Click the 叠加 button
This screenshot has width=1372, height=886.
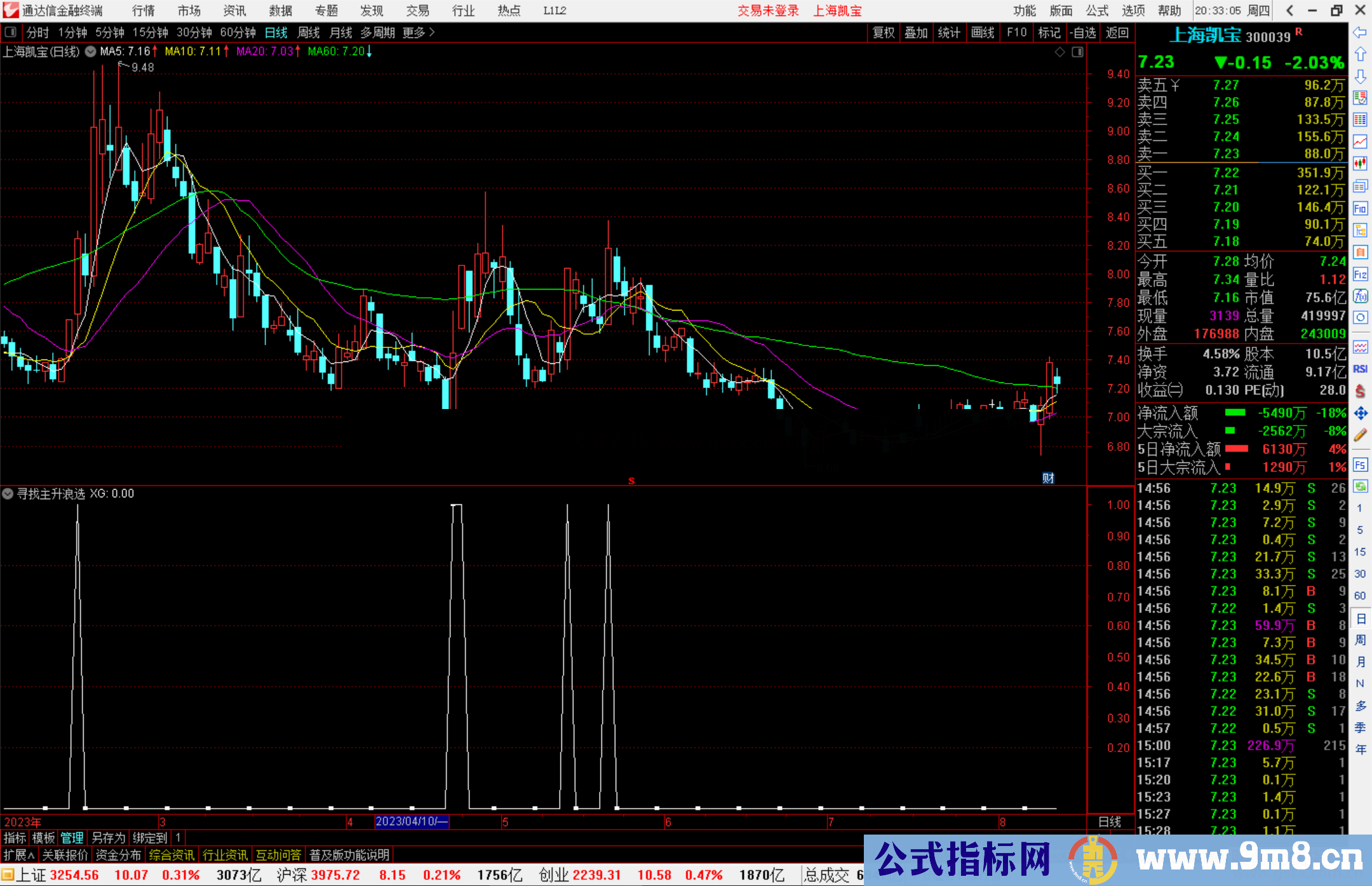coord(916,32)
